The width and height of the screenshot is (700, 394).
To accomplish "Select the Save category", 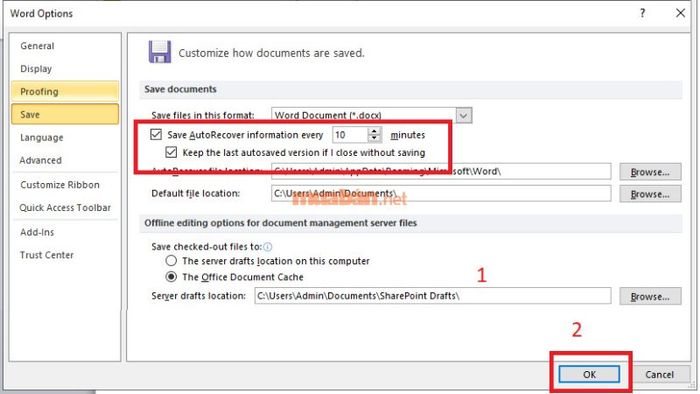I will click(65, 114).
